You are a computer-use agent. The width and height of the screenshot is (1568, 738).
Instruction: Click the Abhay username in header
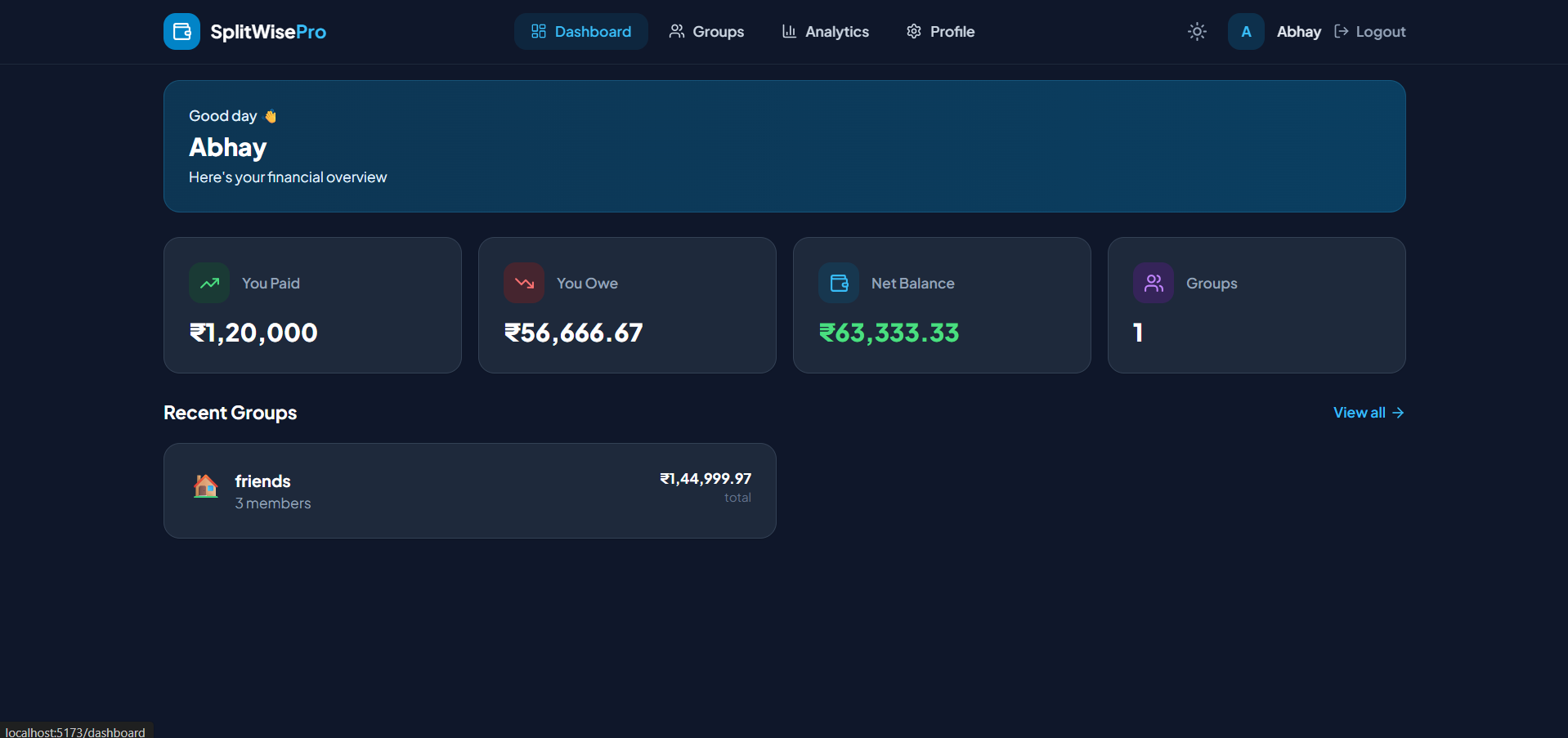[x=1298, y=32]
